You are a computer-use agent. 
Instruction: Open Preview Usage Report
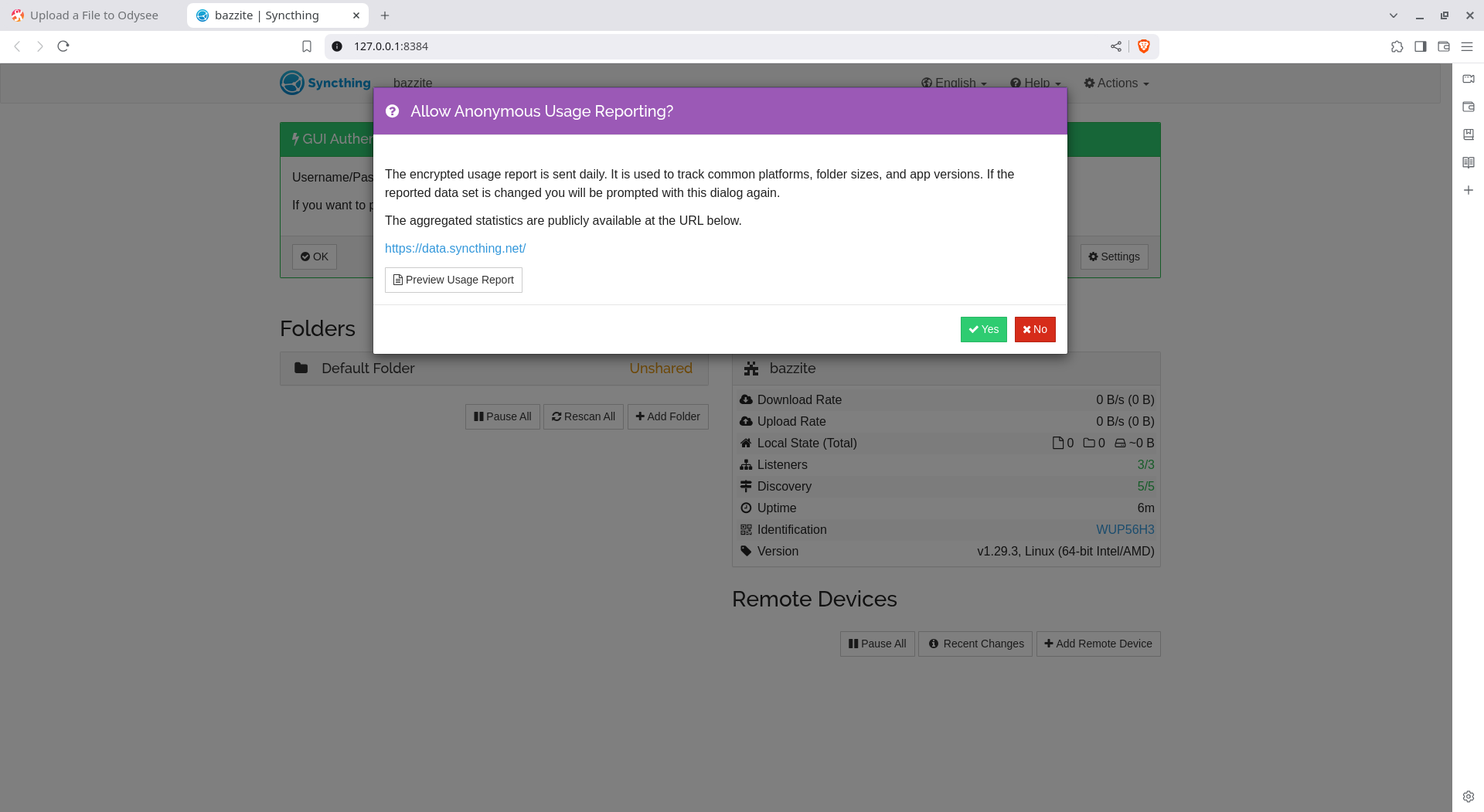(454, 280)
